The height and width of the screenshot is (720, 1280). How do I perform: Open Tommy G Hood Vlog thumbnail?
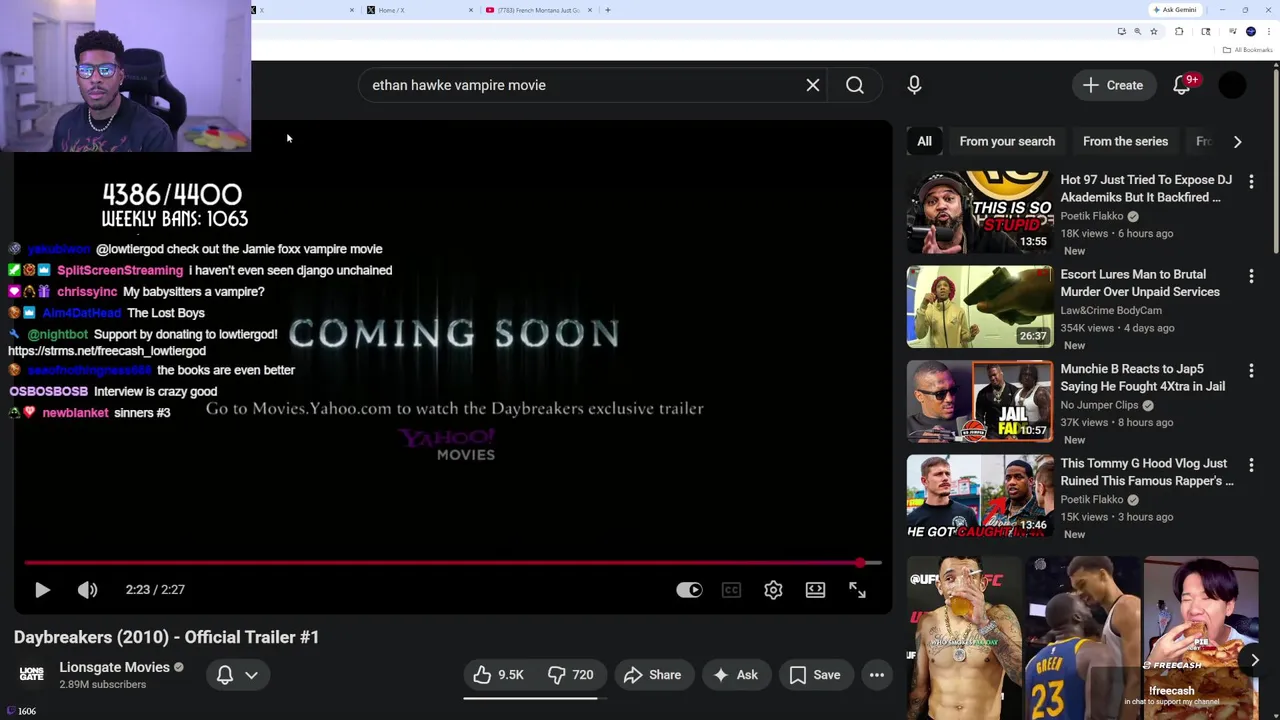coord(980,496)
